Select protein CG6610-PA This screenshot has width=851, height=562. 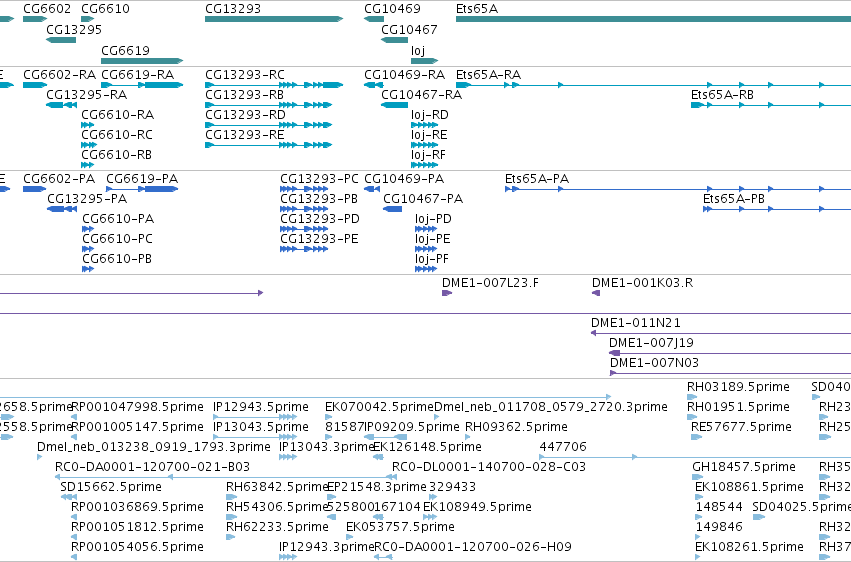[x=118, y=219]
